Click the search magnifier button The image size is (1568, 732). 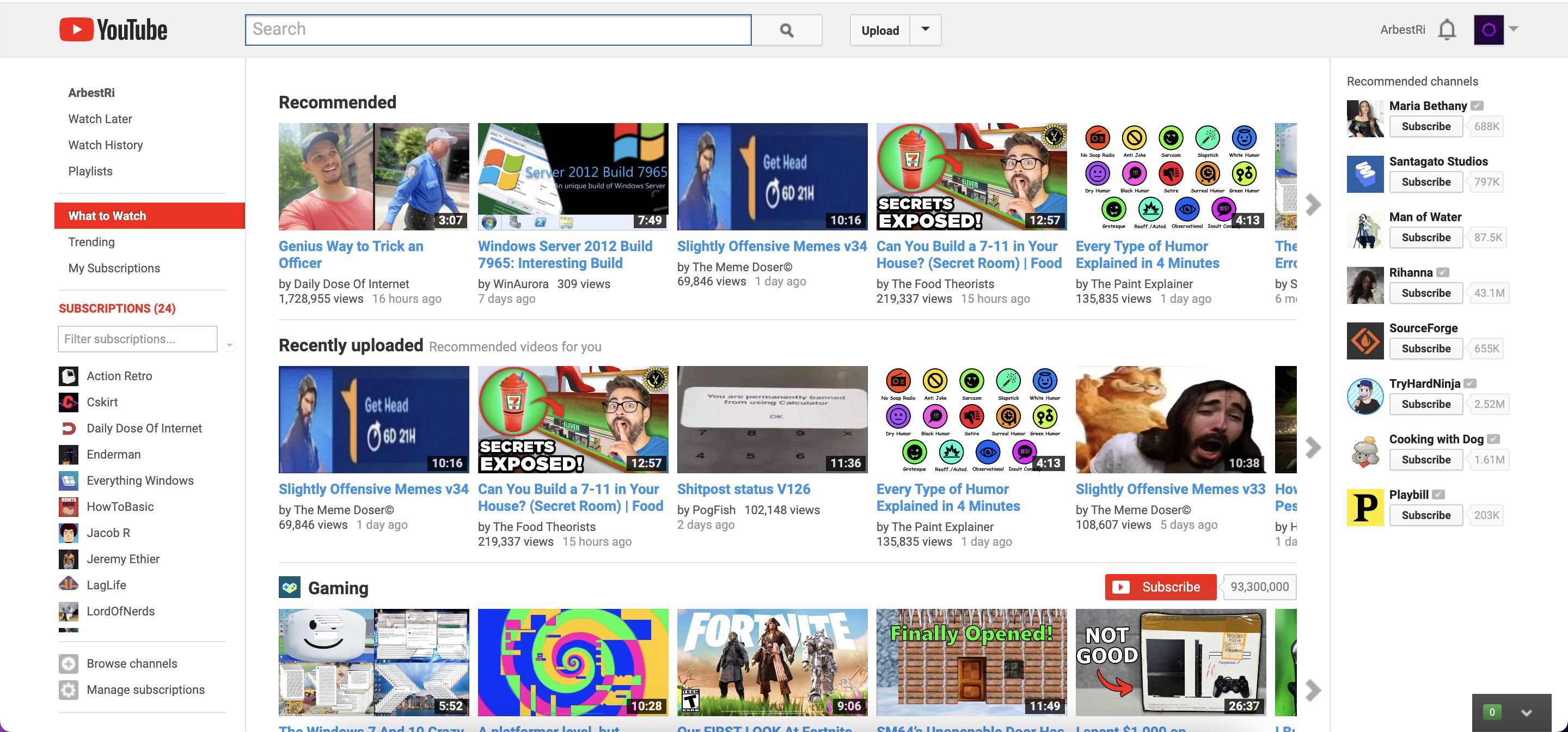pos(786,30)
